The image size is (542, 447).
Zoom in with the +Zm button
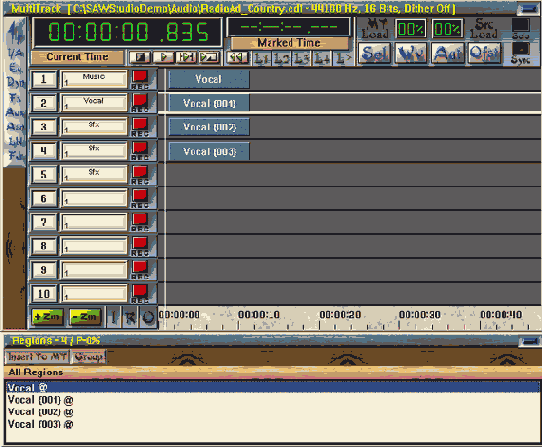coord(47,317)
